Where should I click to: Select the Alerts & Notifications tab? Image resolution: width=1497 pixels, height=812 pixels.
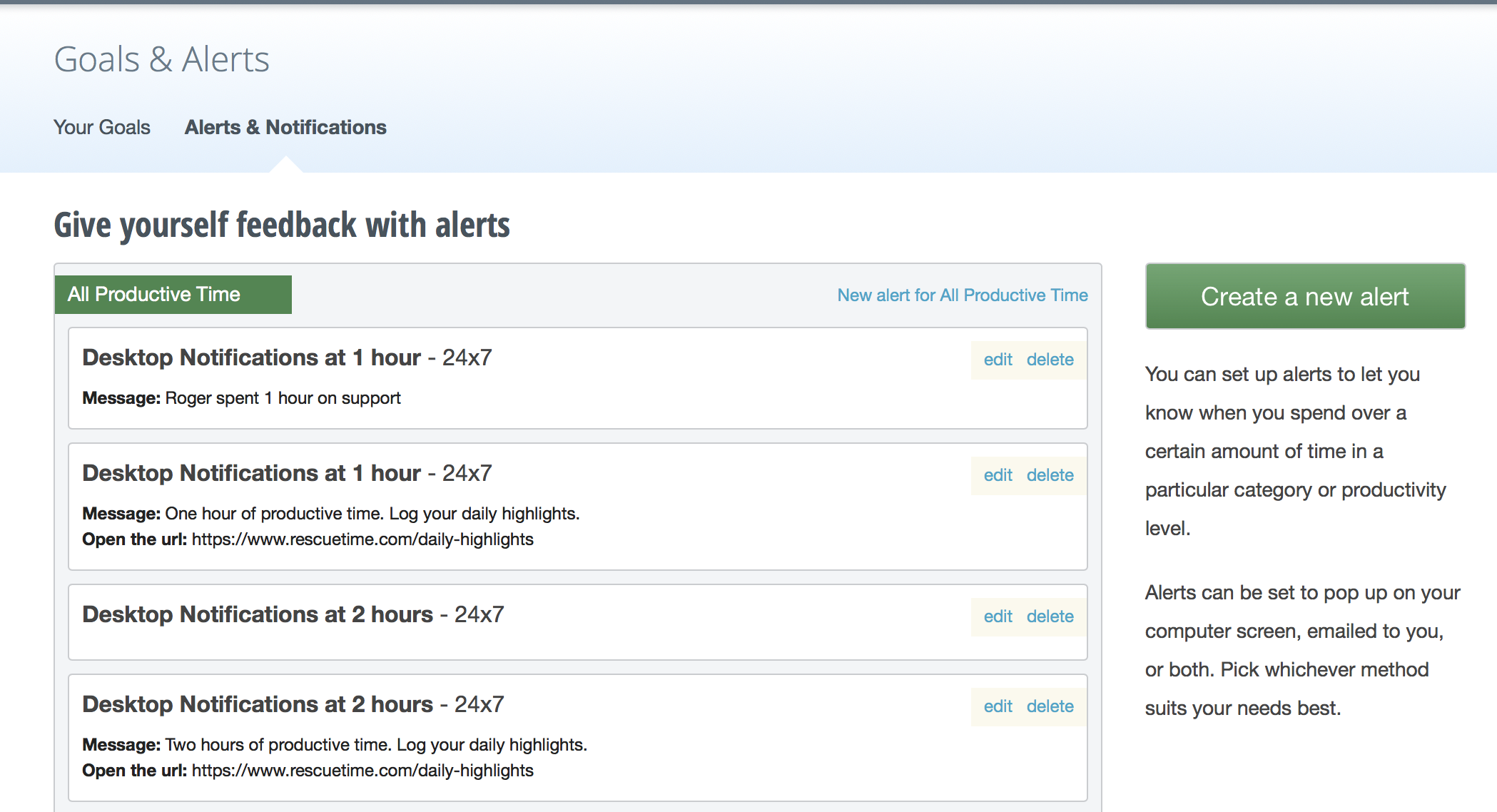pos(285,127)
